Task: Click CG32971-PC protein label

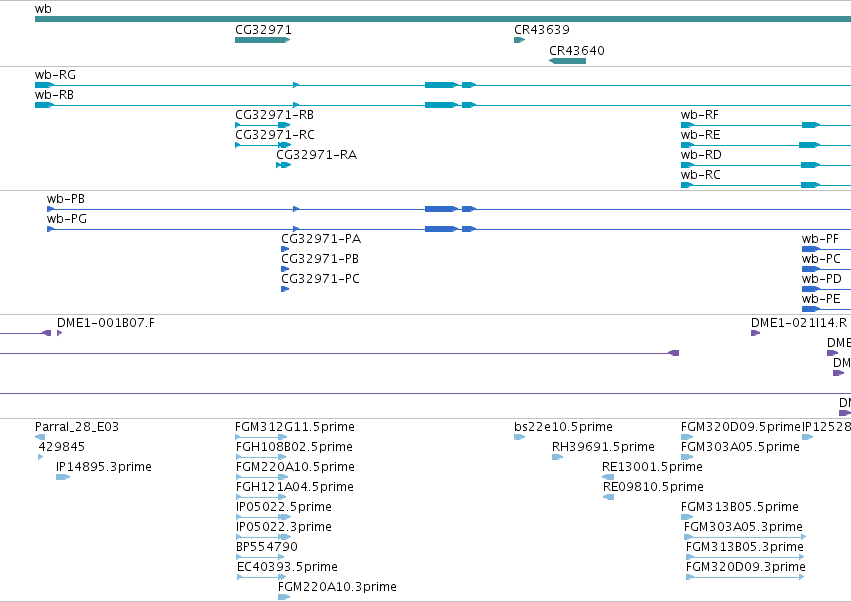Action: pos(320,280)
